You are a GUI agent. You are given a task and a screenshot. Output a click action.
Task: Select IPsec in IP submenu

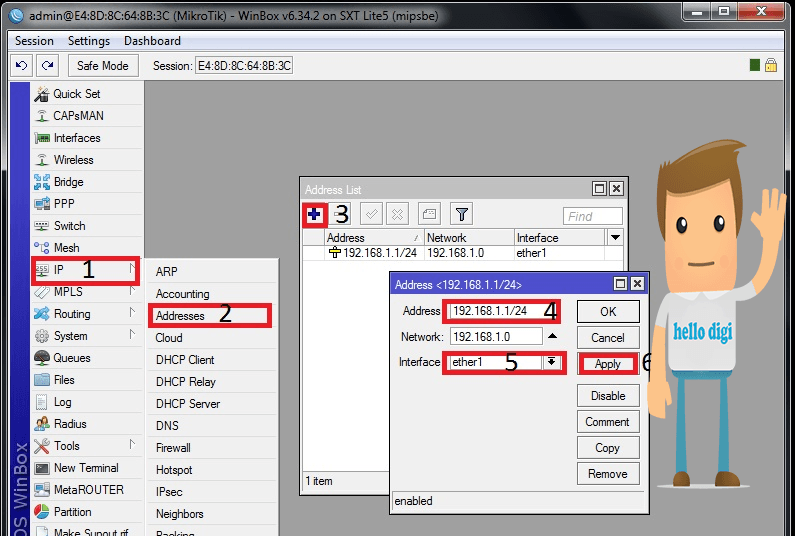coord(212,492)
